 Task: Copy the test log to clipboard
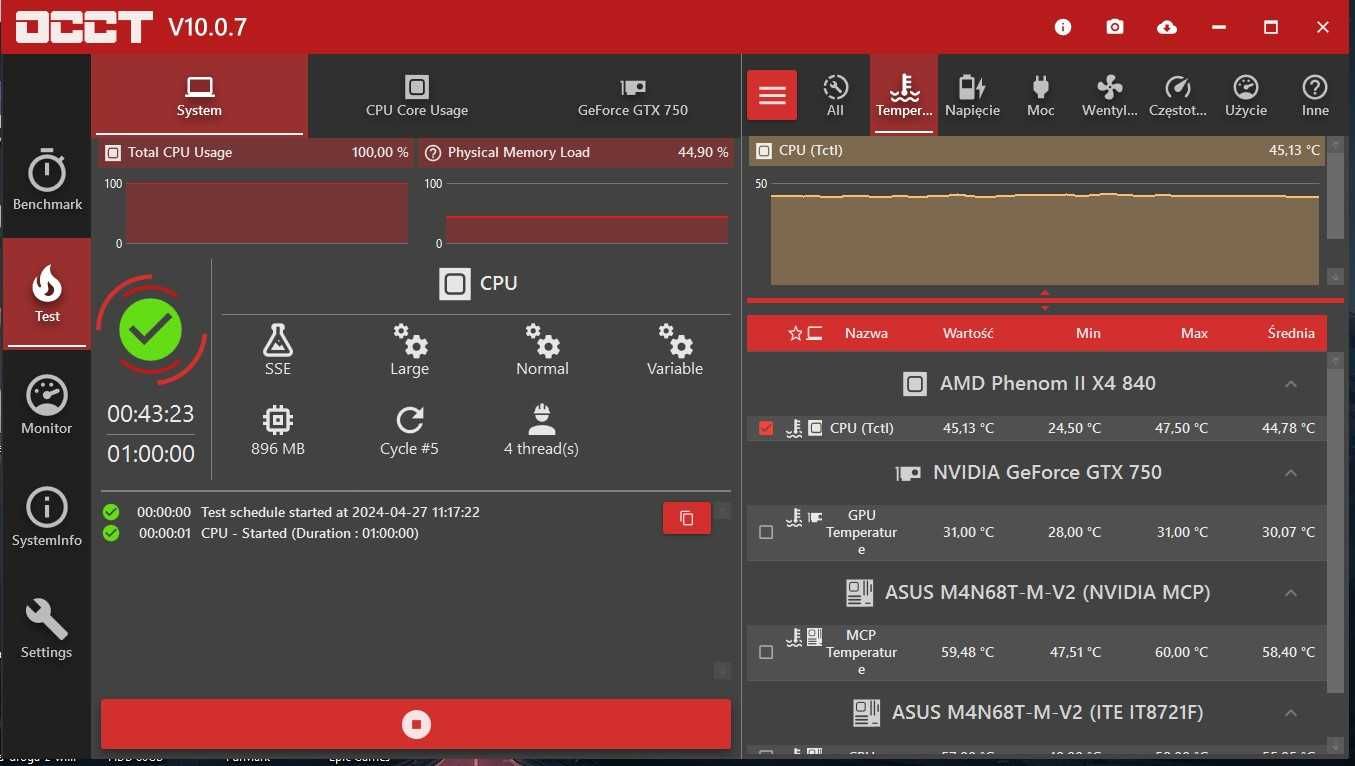coord(687,518)
